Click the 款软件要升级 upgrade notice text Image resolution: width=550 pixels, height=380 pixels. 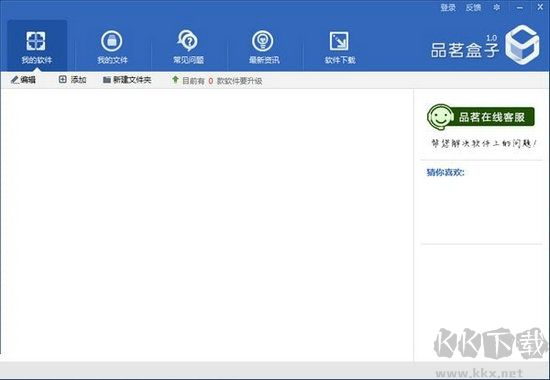(x=240, y=81)
